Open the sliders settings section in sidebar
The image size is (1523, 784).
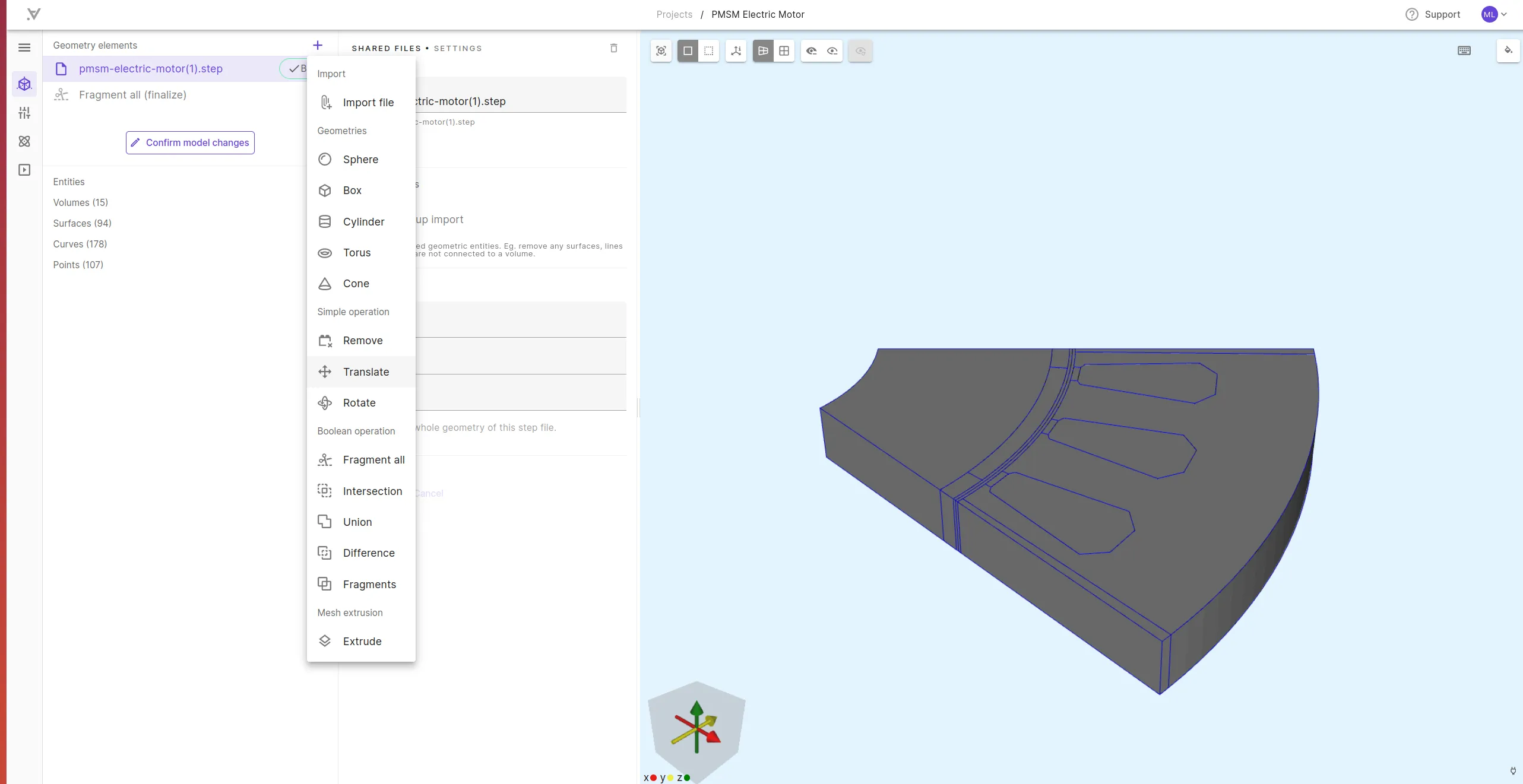tap(24, 113)
